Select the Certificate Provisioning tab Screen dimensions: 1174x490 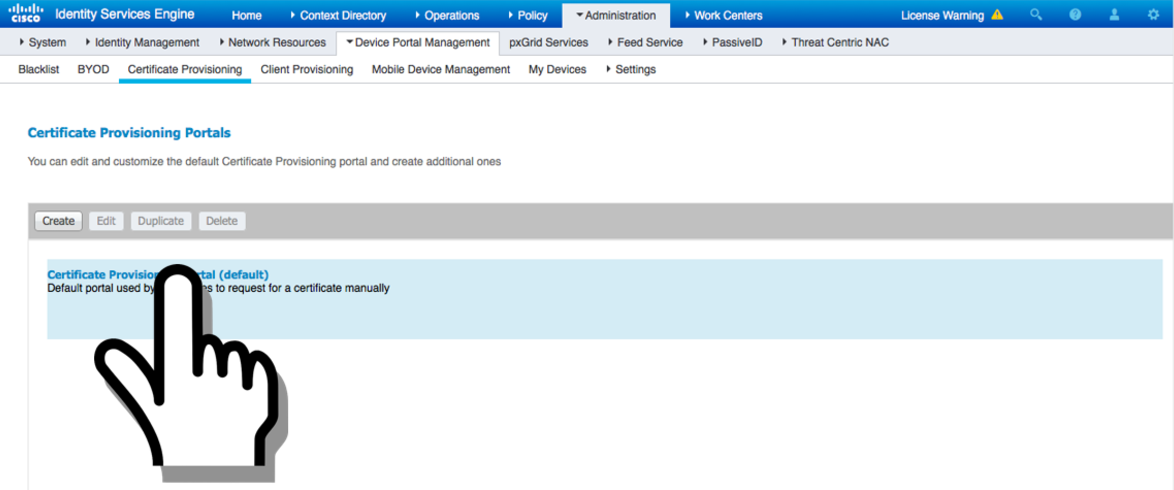click(185, 69)
